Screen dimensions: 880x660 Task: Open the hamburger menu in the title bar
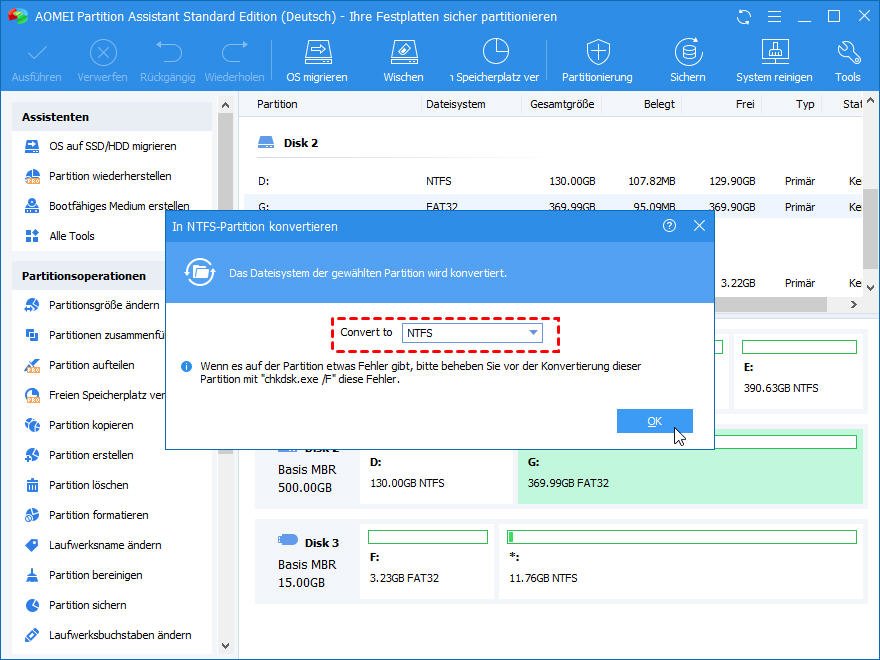(774, 17)
